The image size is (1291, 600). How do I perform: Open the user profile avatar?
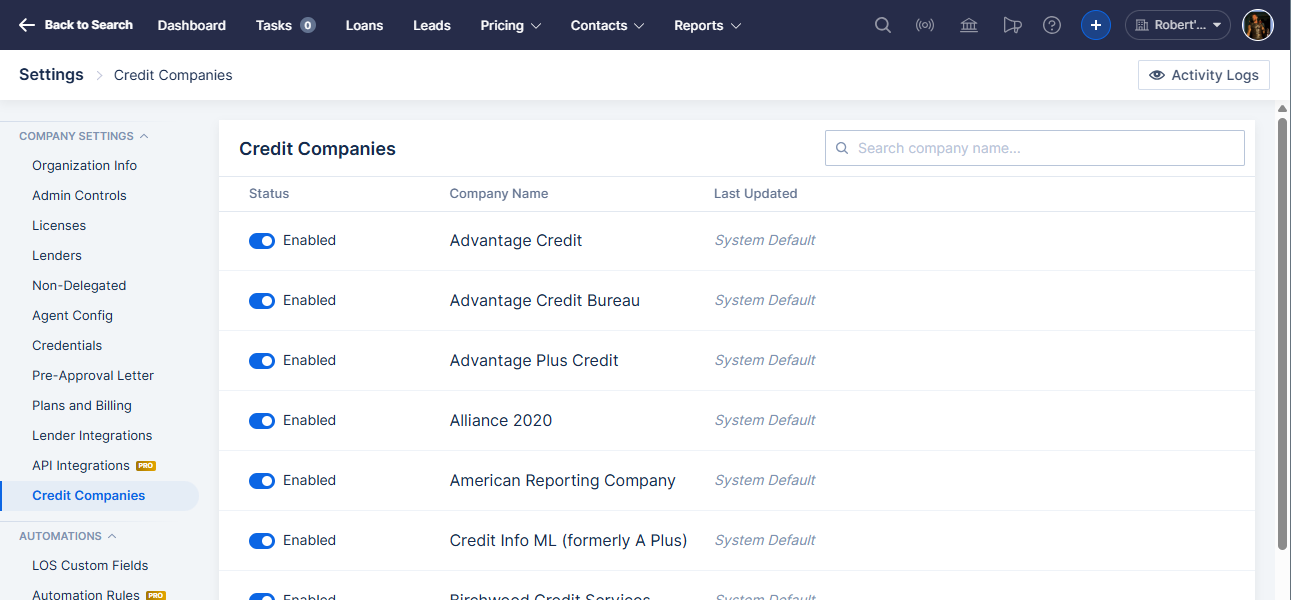tap(1258, 25)
